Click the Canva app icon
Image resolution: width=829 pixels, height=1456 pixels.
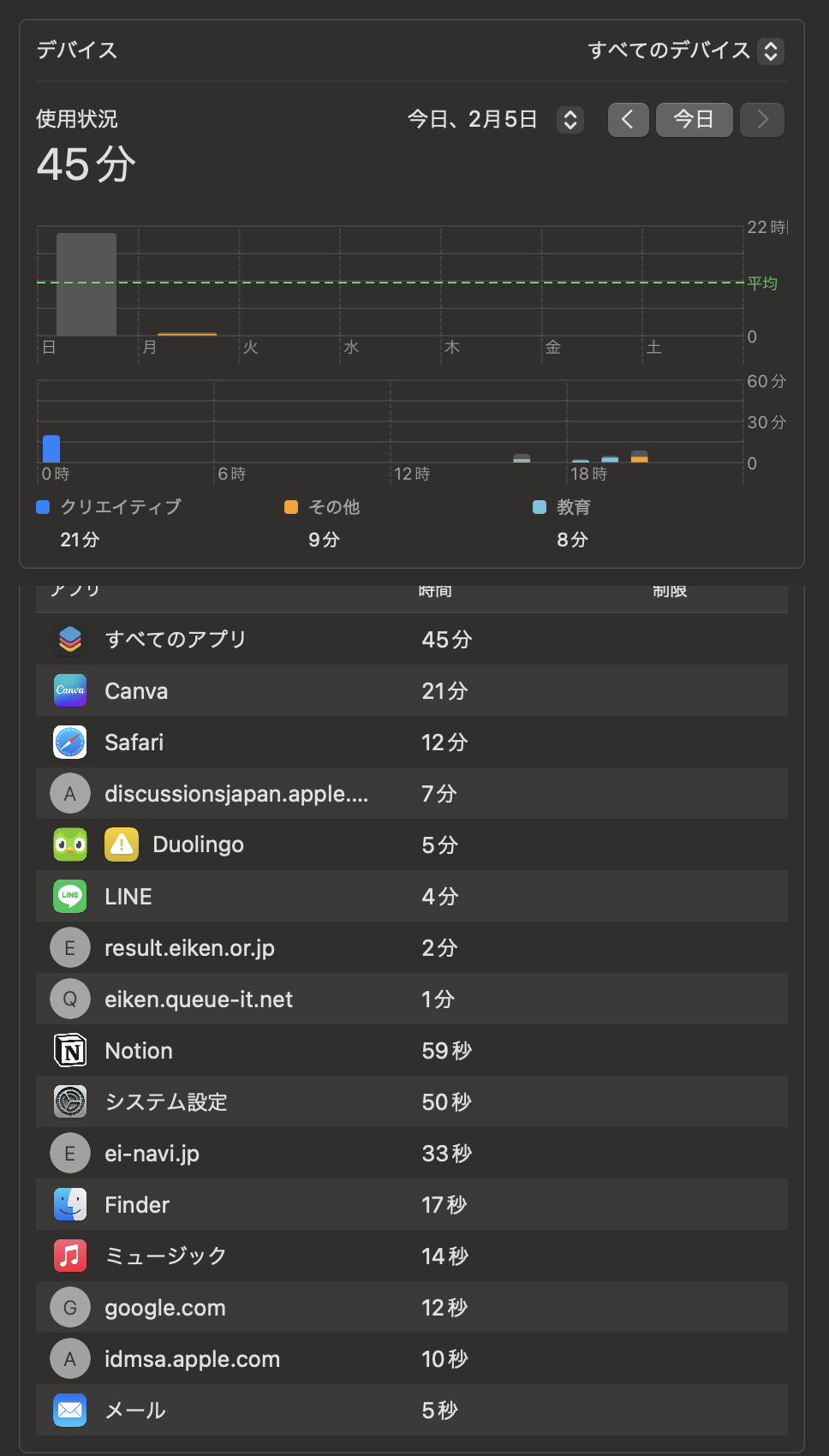click(x=70, y=690)
